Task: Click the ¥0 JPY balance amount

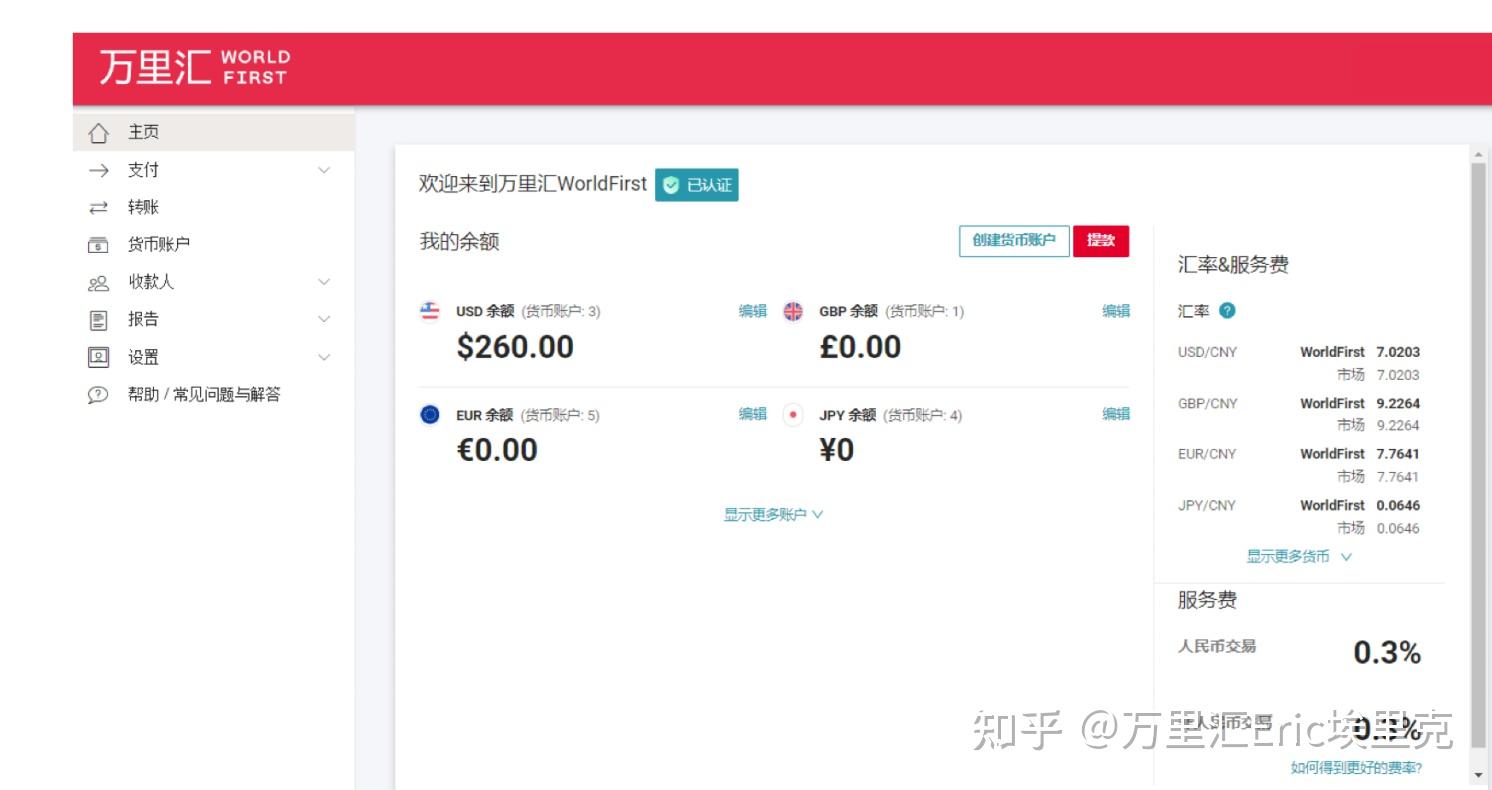Action: point(837,450)
